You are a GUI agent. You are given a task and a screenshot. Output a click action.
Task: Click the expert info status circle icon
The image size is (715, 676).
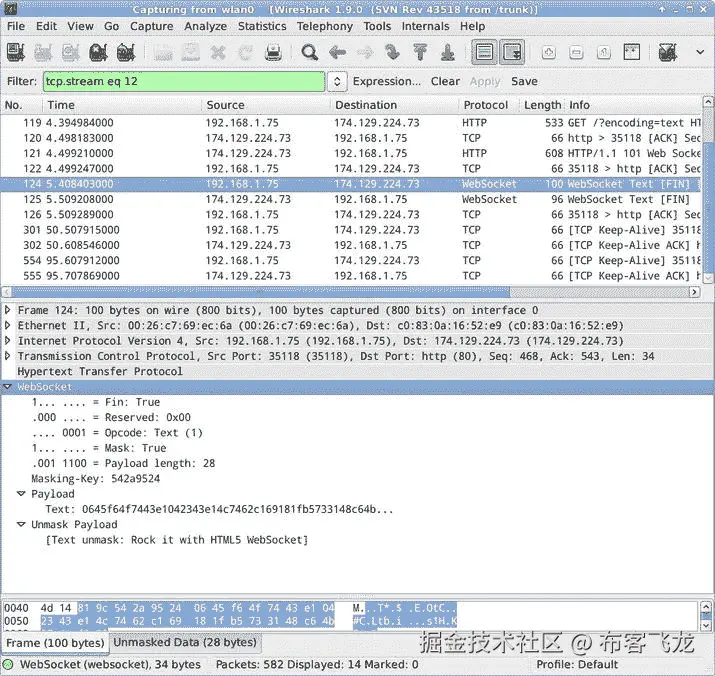pos(8,664)
